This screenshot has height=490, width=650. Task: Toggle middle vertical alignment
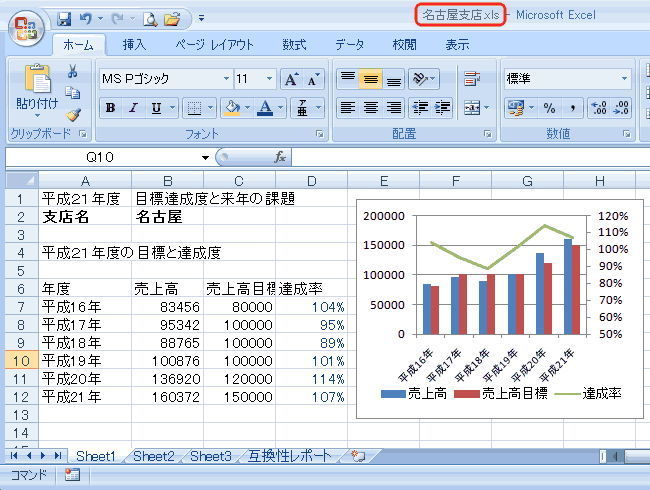(371, 79)
